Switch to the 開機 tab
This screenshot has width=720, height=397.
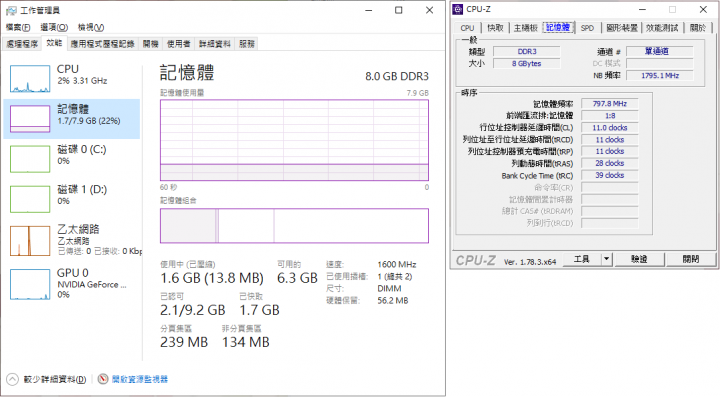151,44
